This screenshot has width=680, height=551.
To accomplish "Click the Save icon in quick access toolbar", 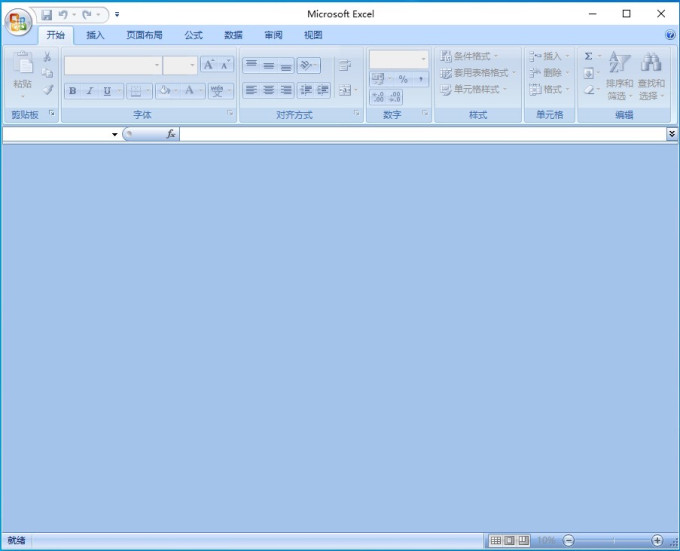I will pos(46,15).
